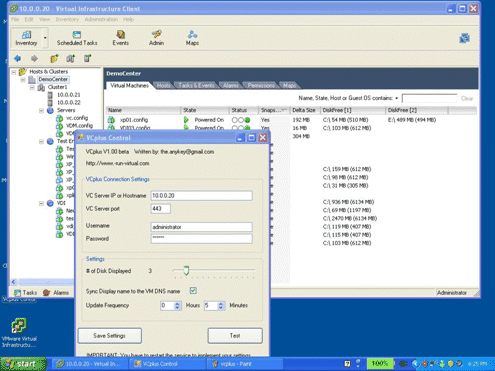Screen dimensions: 495x371
Task: Sort by the Name column header
Action: click(x=143, y=110)
